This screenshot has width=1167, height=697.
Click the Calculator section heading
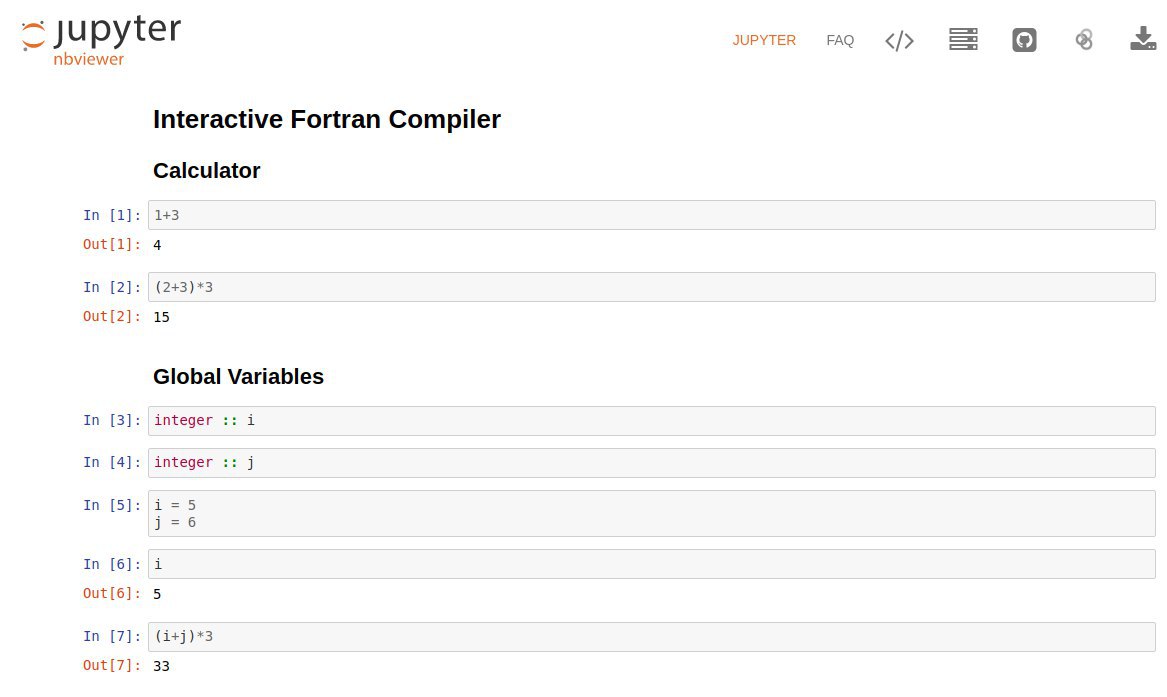pyautogui.click(x=206, y=170)
